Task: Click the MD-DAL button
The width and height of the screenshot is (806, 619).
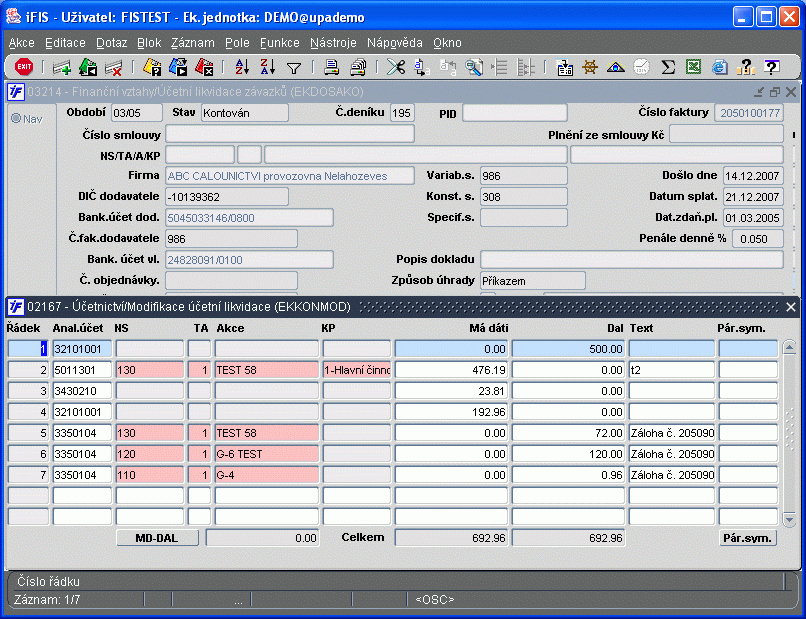Action: pos(157,538)
